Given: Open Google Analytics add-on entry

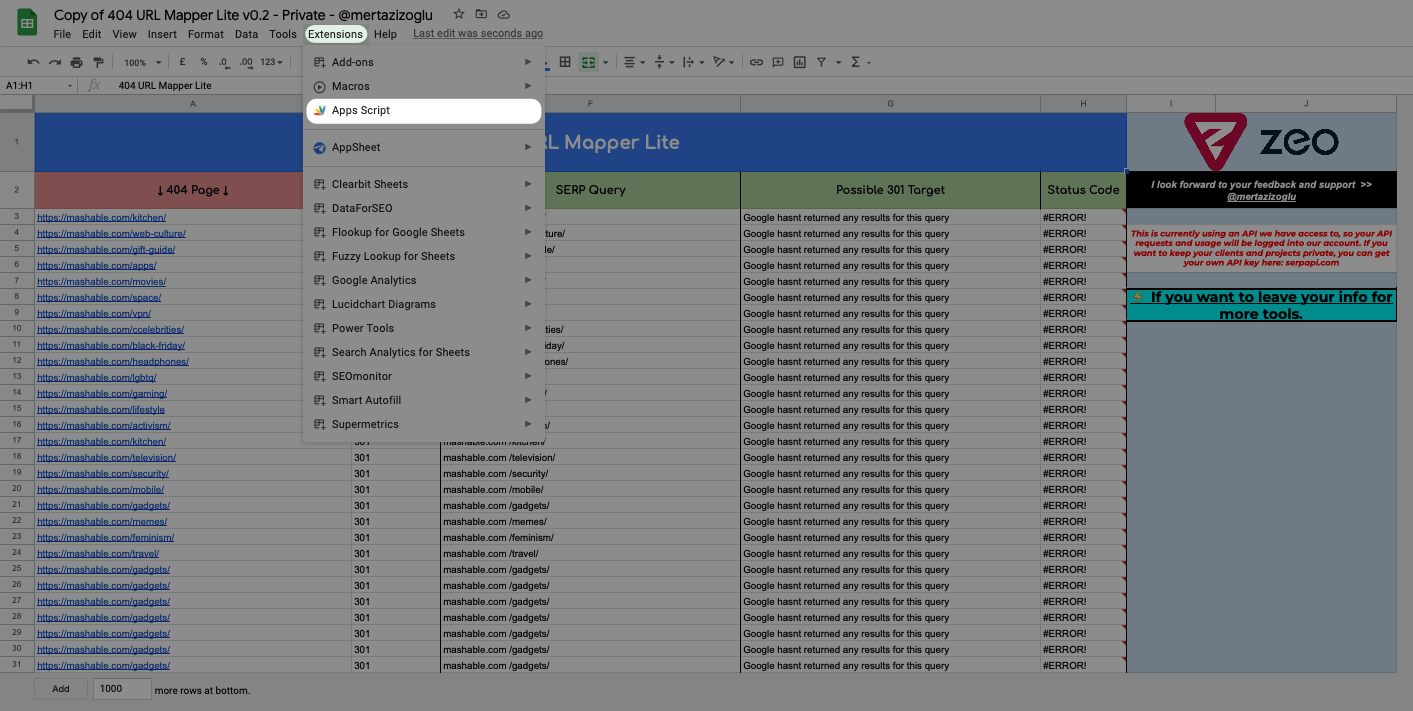Looking at the screenshot, I should 424,280.
